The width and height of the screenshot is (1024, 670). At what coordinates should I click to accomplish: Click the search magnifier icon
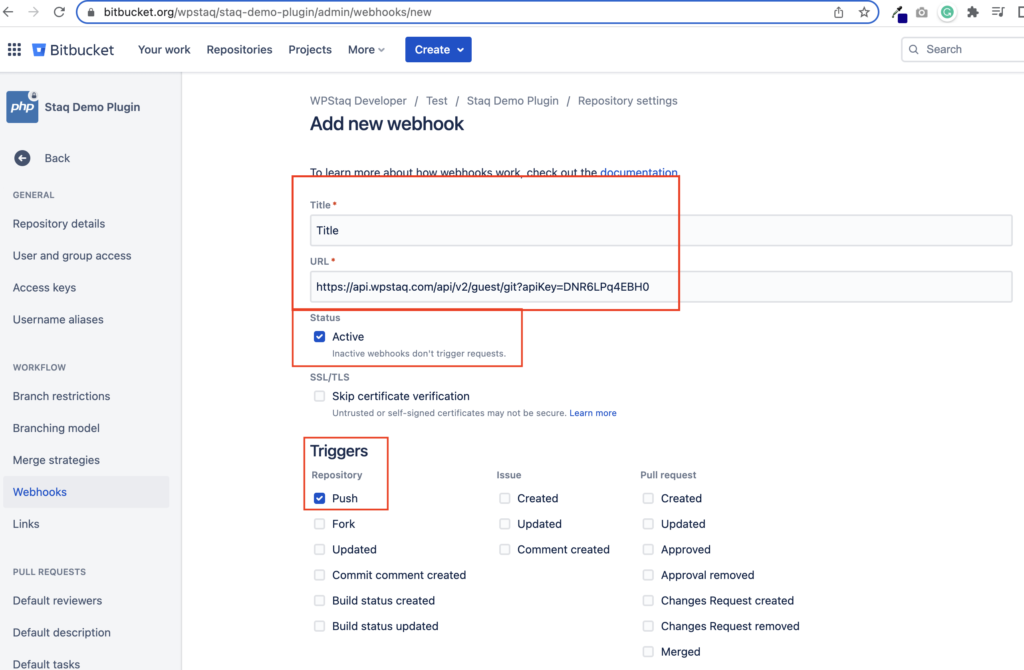point(914,49)
